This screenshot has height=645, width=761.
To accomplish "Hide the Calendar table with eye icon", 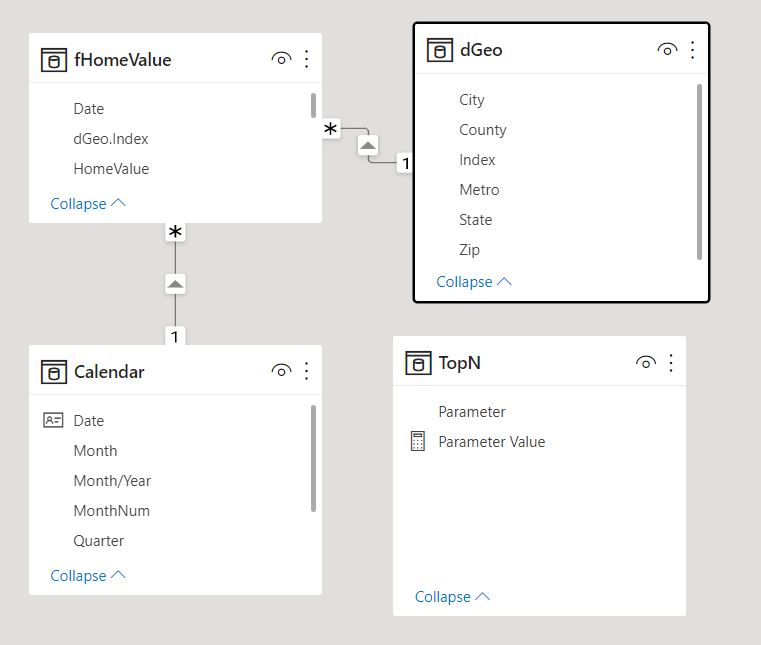I will coord(281,372).
